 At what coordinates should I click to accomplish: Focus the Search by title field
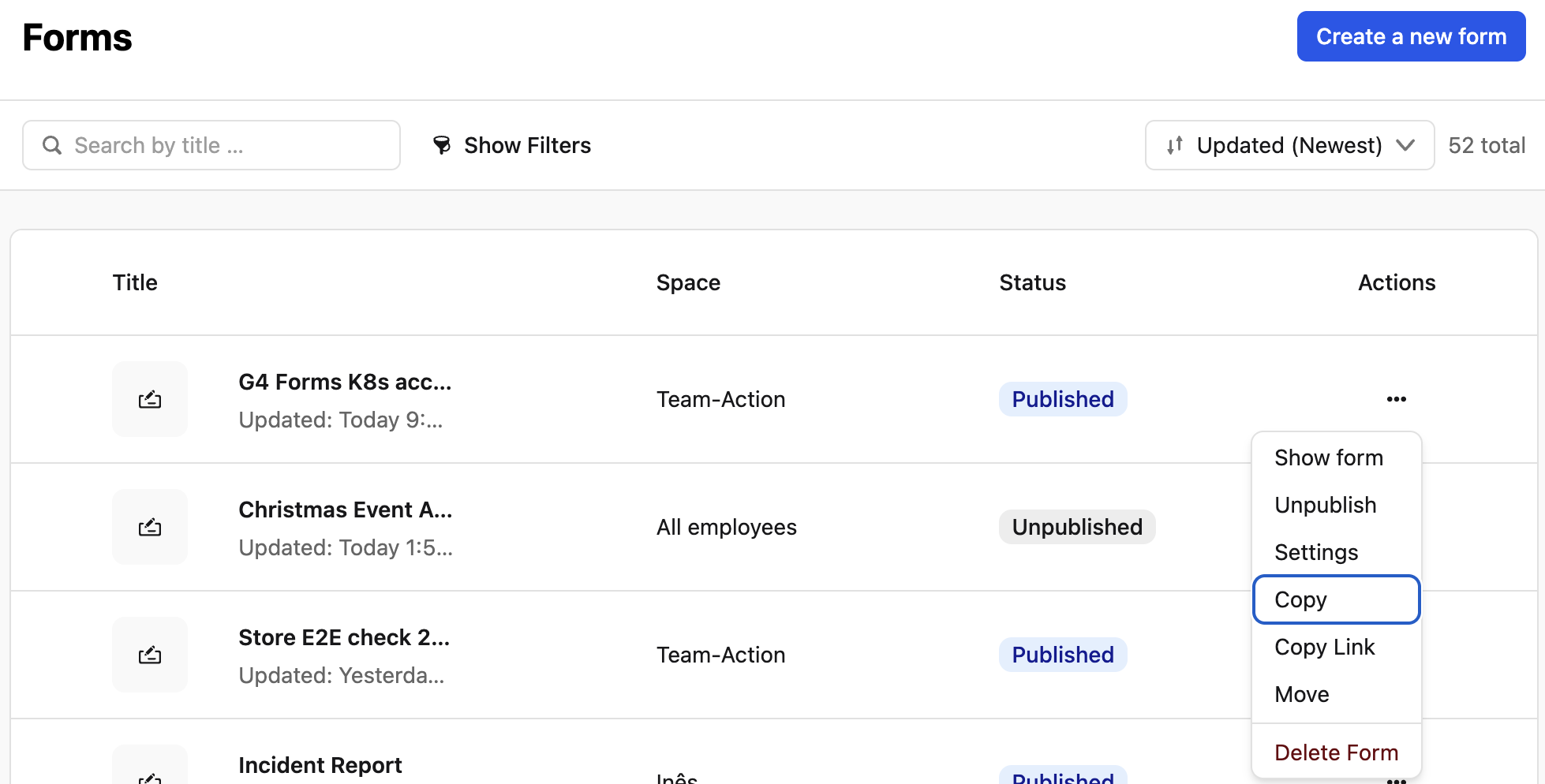(x=211, y=145)
